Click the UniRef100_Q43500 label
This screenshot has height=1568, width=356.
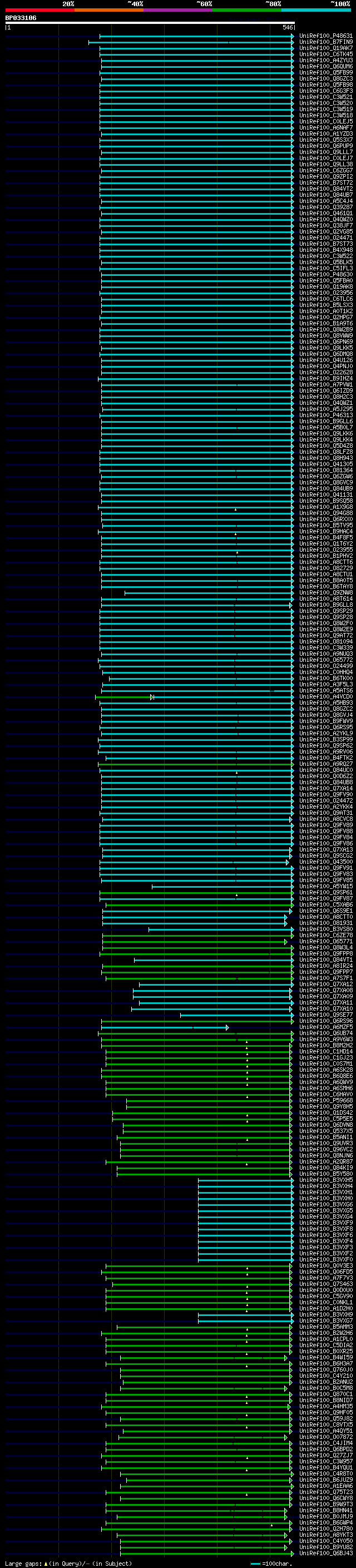pyautogui.click(x=325, y=862)
